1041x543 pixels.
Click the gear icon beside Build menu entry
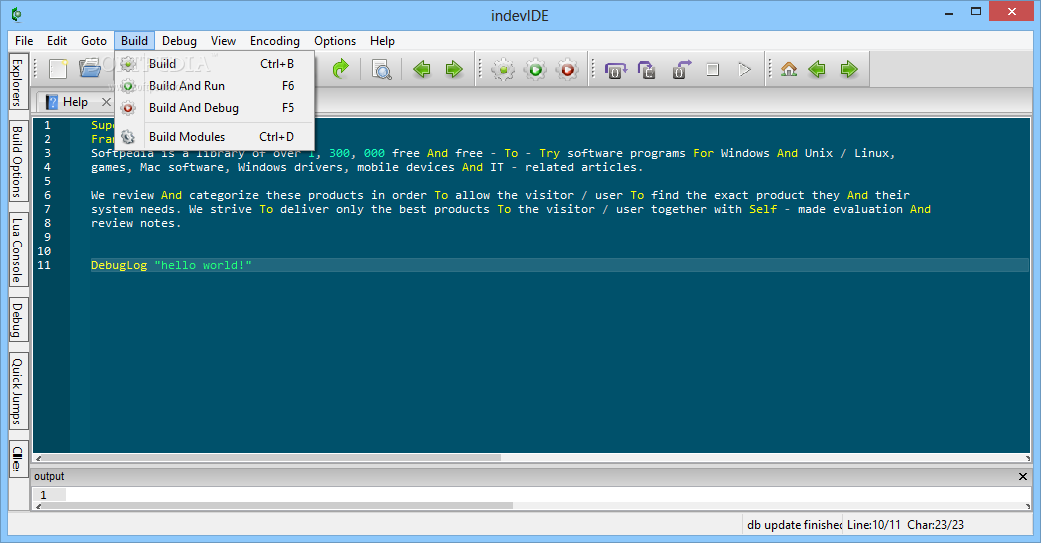point(128,64)
